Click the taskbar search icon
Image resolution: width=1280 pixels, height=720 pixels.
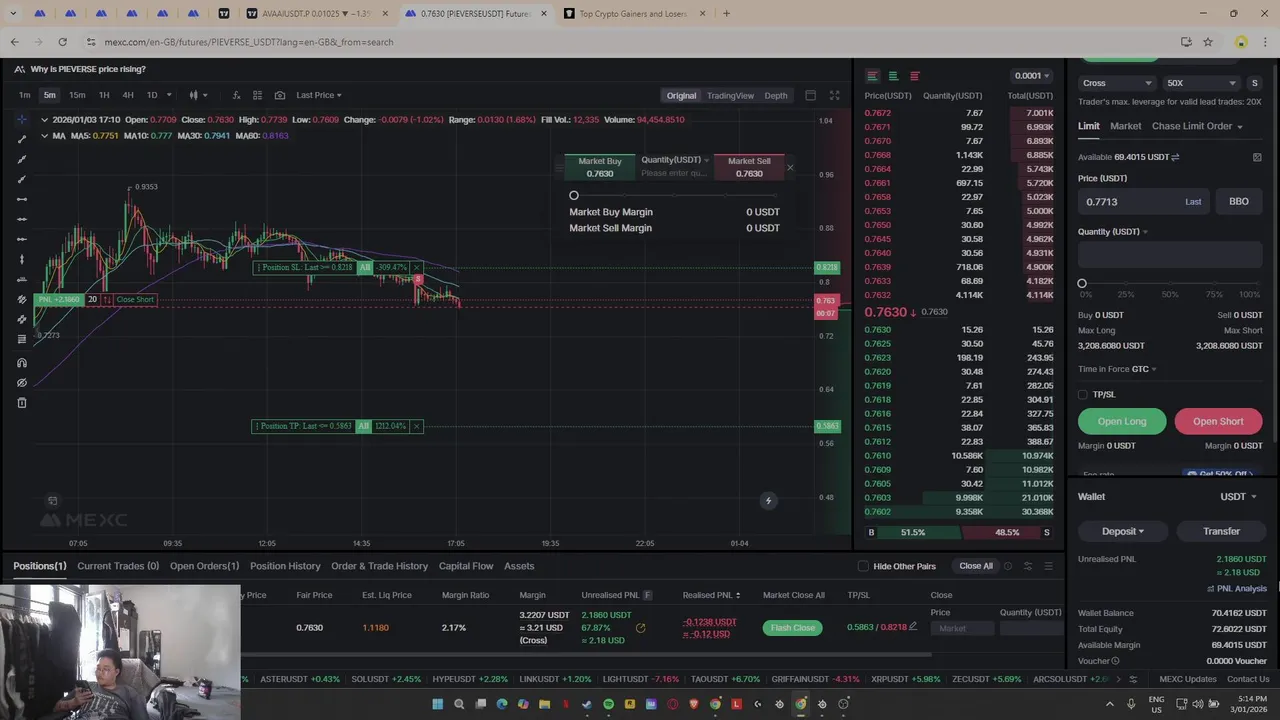coord(459,704)
